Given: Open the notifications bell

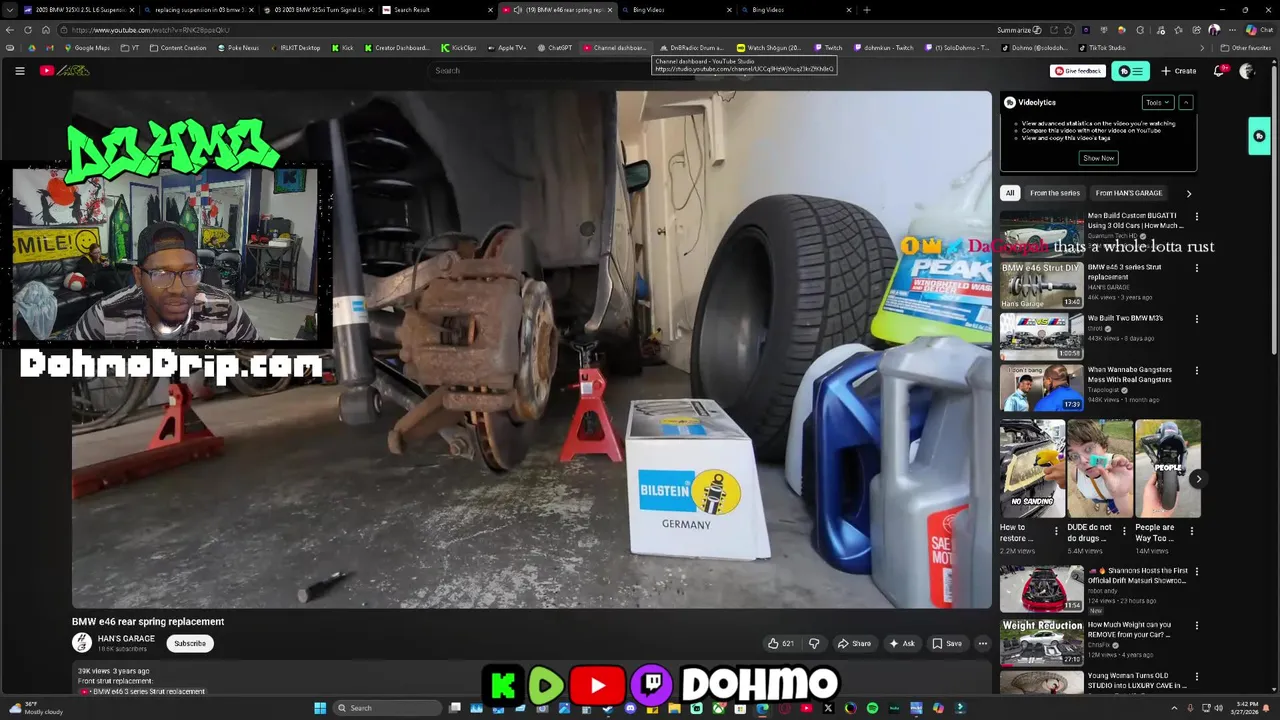Looking at the screenshot, I should (1219, 71).
